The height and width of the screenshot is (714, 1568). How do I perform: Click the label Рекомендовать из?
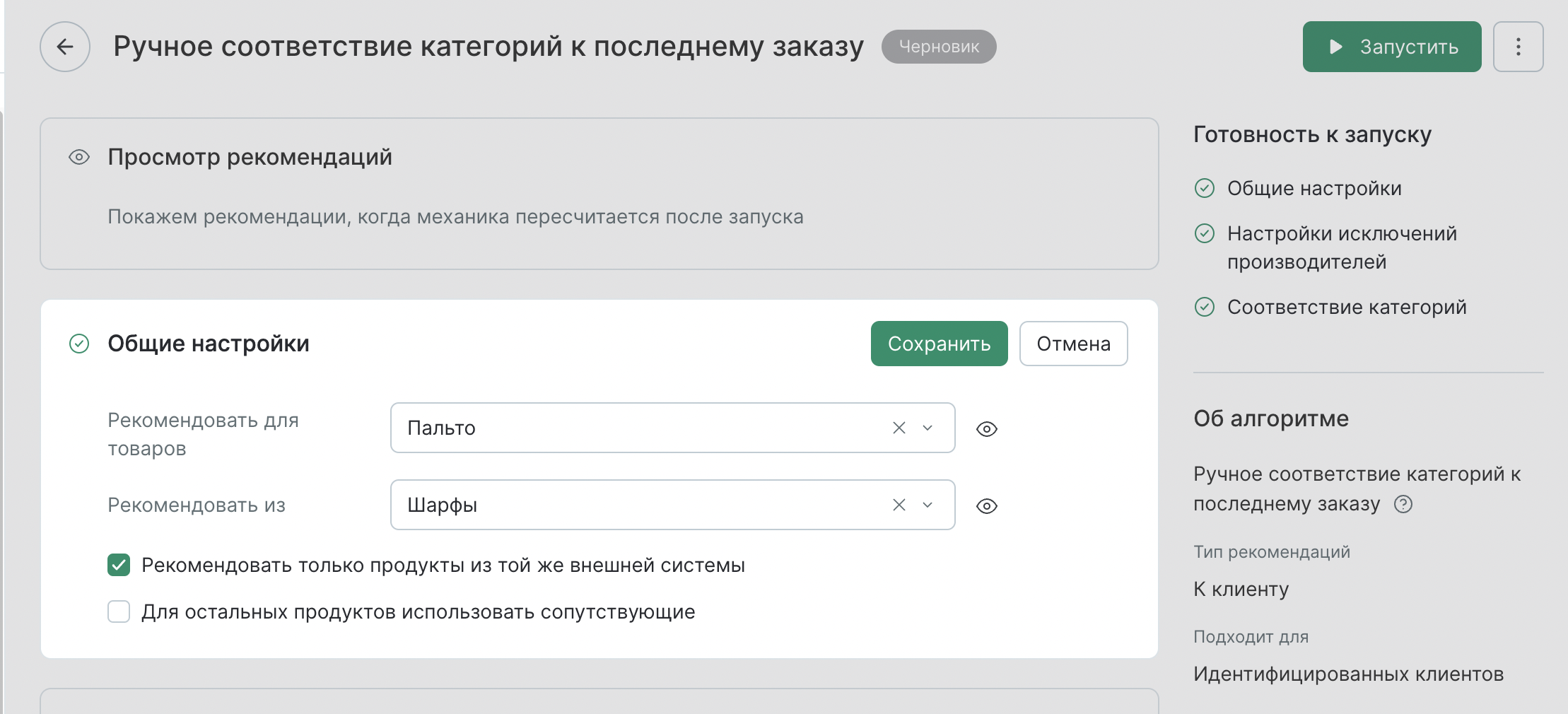(x=197, y=505)
